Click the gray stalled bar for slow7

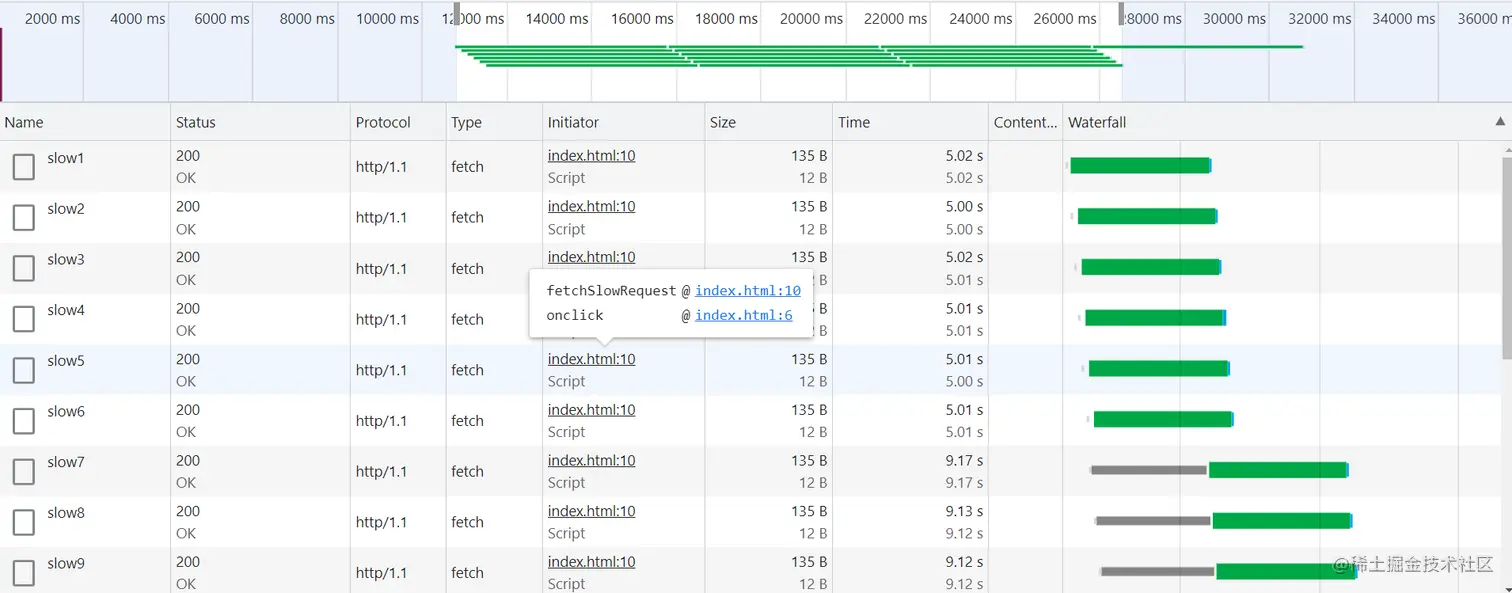(x=1149, y=470)
